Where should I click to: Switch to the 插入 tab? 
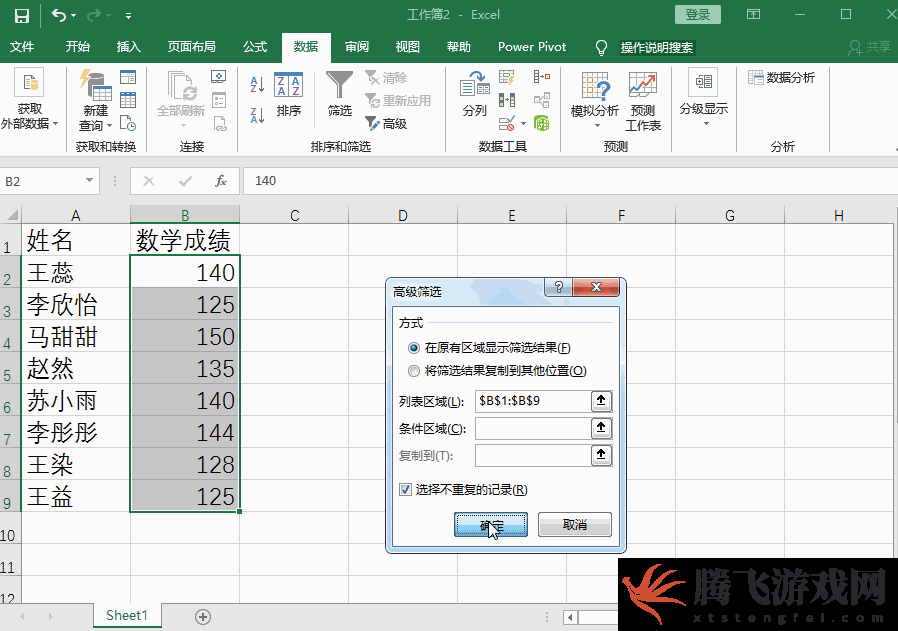pos(128,47)
